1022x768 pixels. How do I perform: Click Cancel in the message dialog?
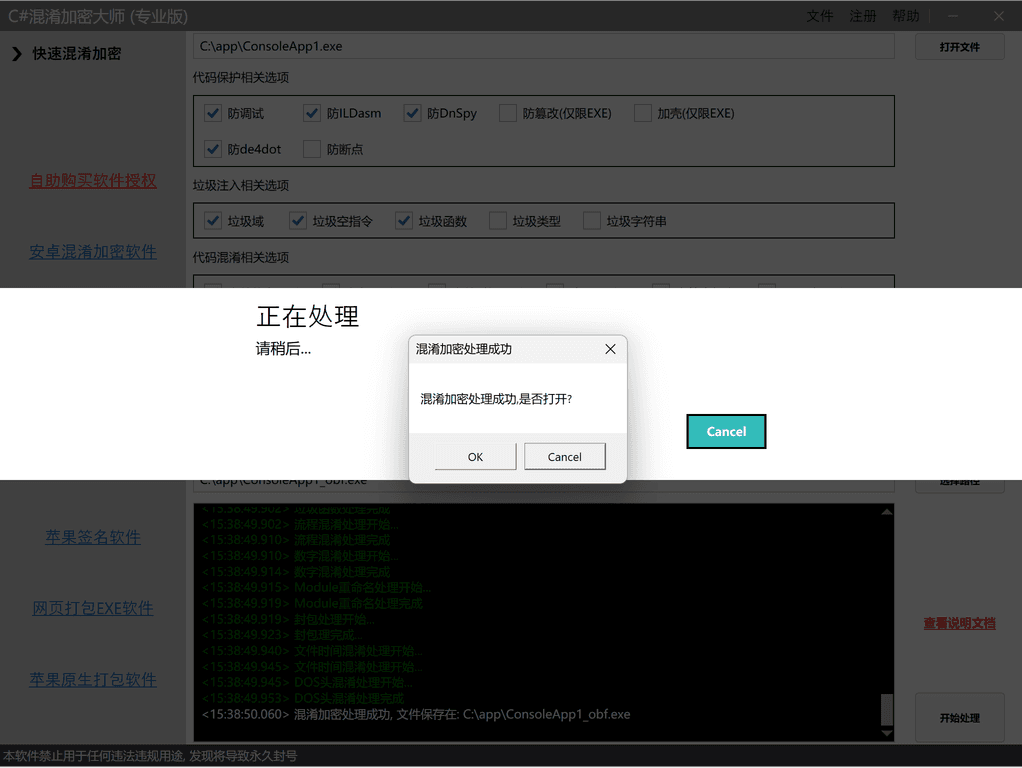click(x=564, y=457)
